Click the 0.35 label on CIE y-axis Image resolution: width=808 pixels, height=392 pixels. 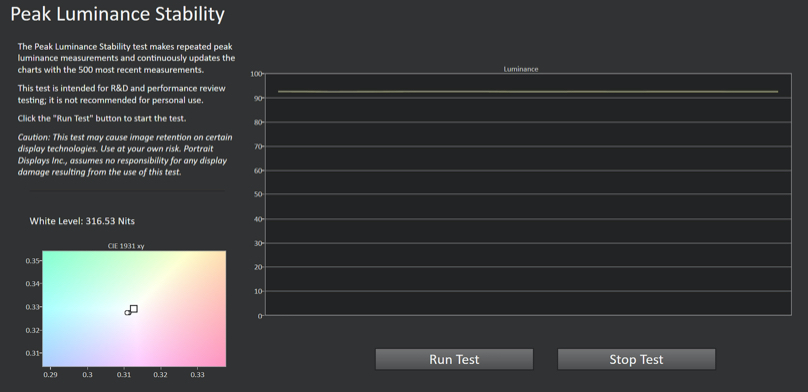[x=32, y=261]
